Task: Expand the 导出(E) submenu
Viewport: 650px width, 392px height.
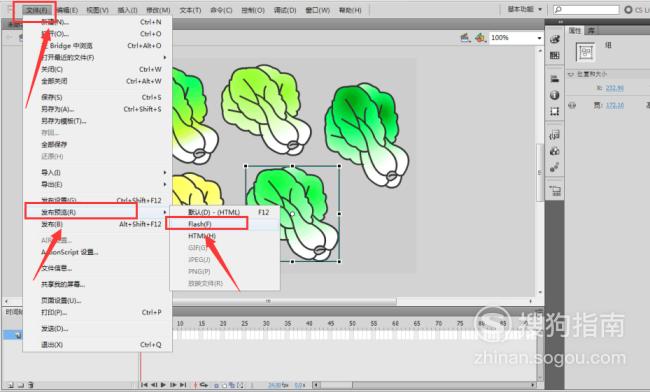Action: (x=97, y=184)
